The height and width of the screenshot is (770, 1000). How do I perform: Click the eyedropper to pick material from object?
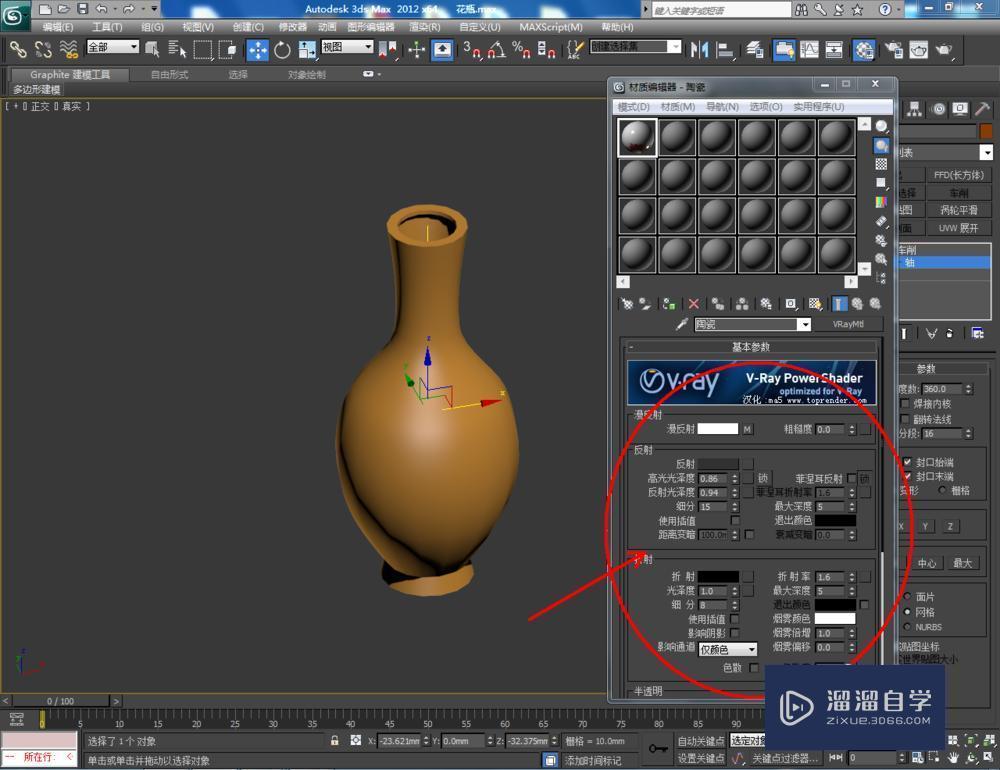coord(682,323)
